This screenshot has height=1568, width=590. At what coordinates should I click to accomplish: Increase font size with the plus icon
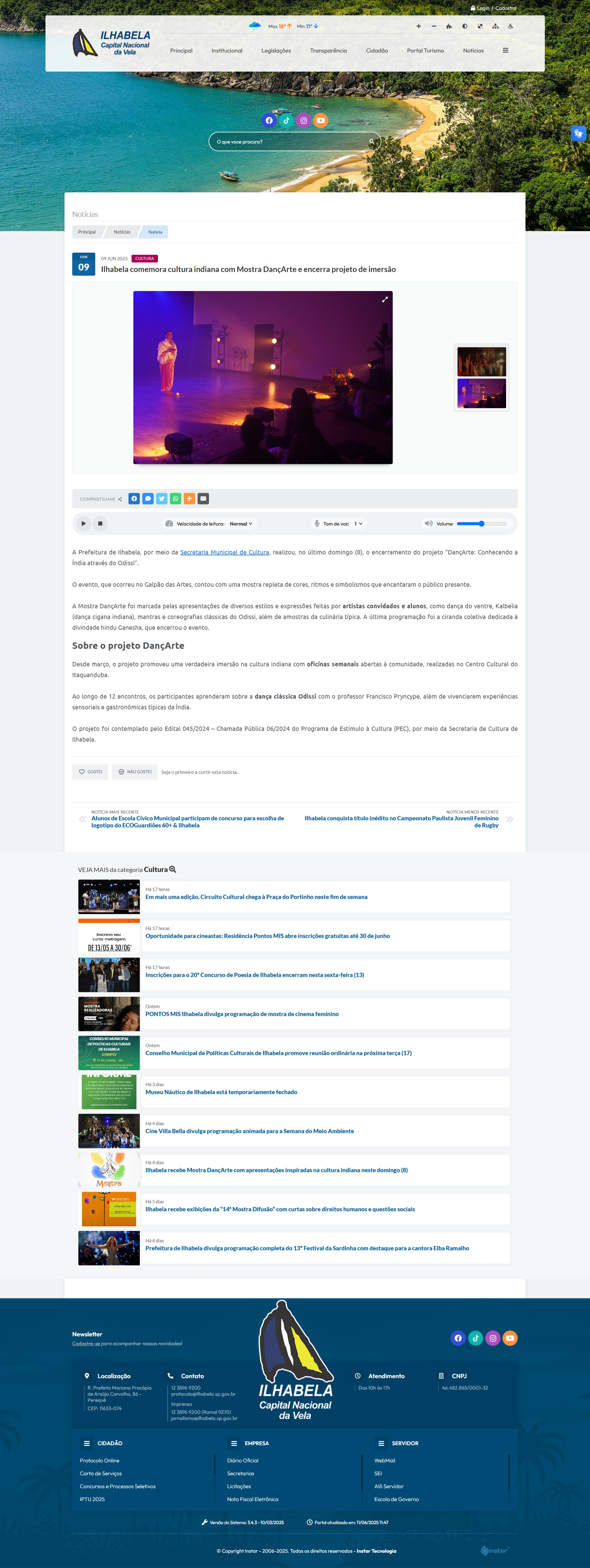(x=418, y=26)
